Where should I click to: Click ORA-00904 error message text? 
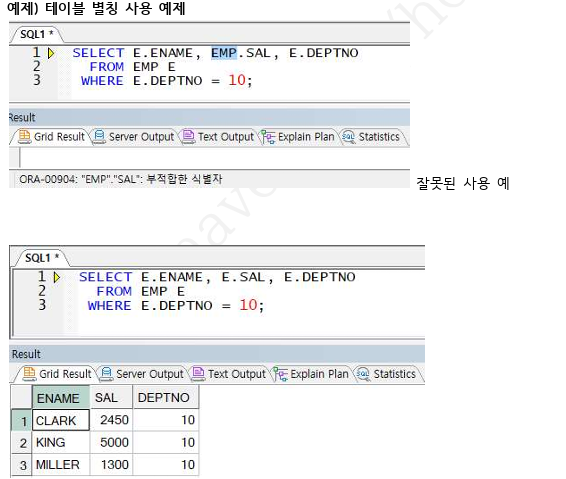pyautogui.click(x=121, y=179)
